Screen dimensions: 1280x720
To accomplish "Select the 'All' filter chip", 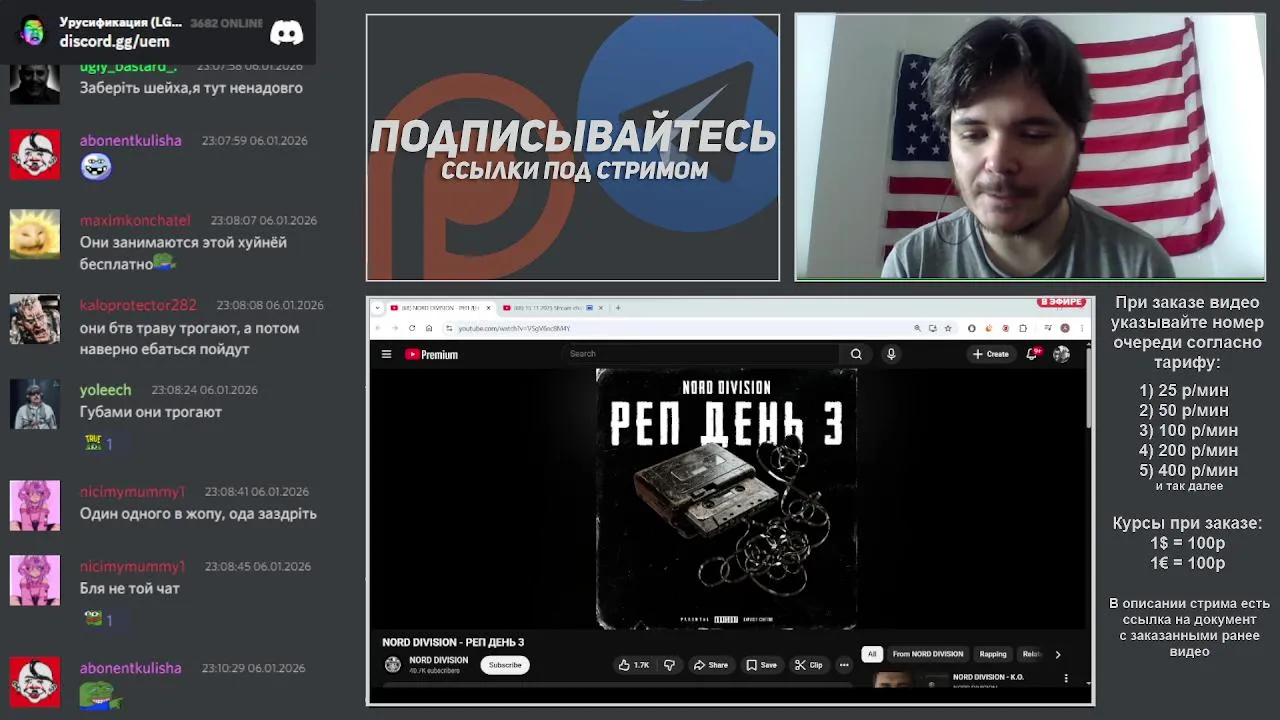I will 872,654.
